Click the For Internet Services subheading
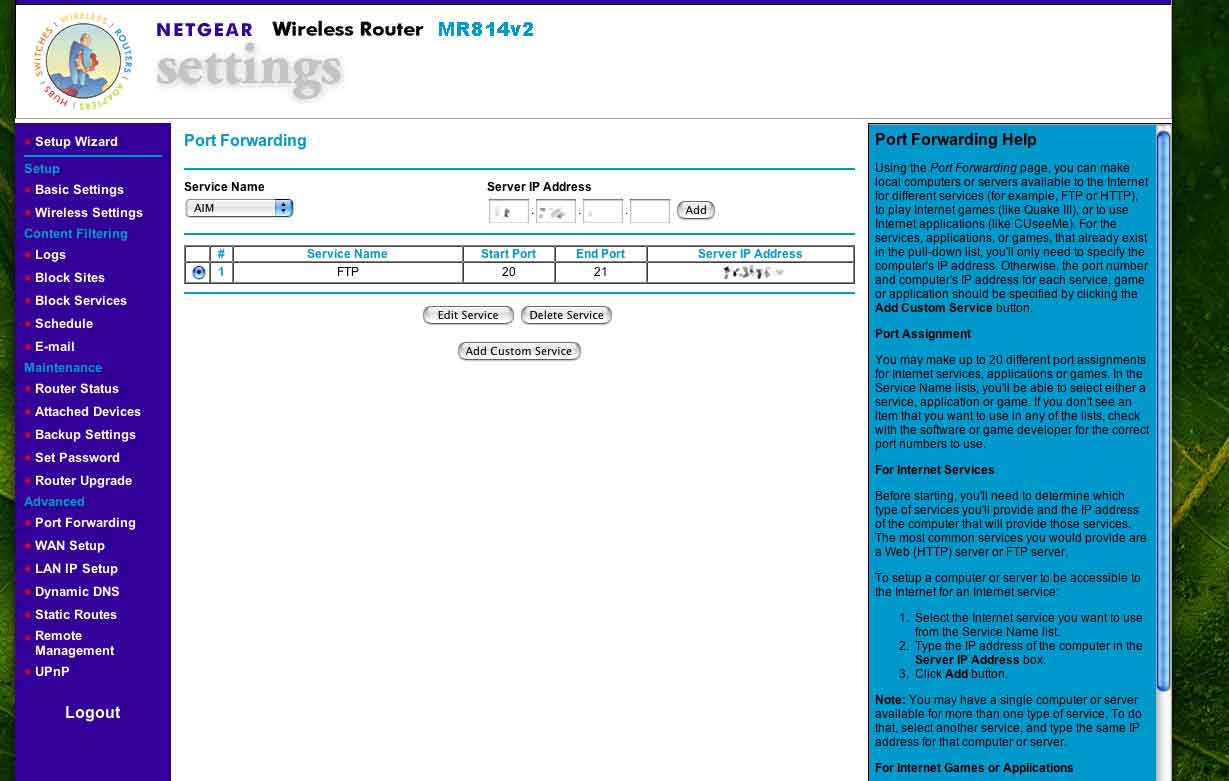 (935, 470)
